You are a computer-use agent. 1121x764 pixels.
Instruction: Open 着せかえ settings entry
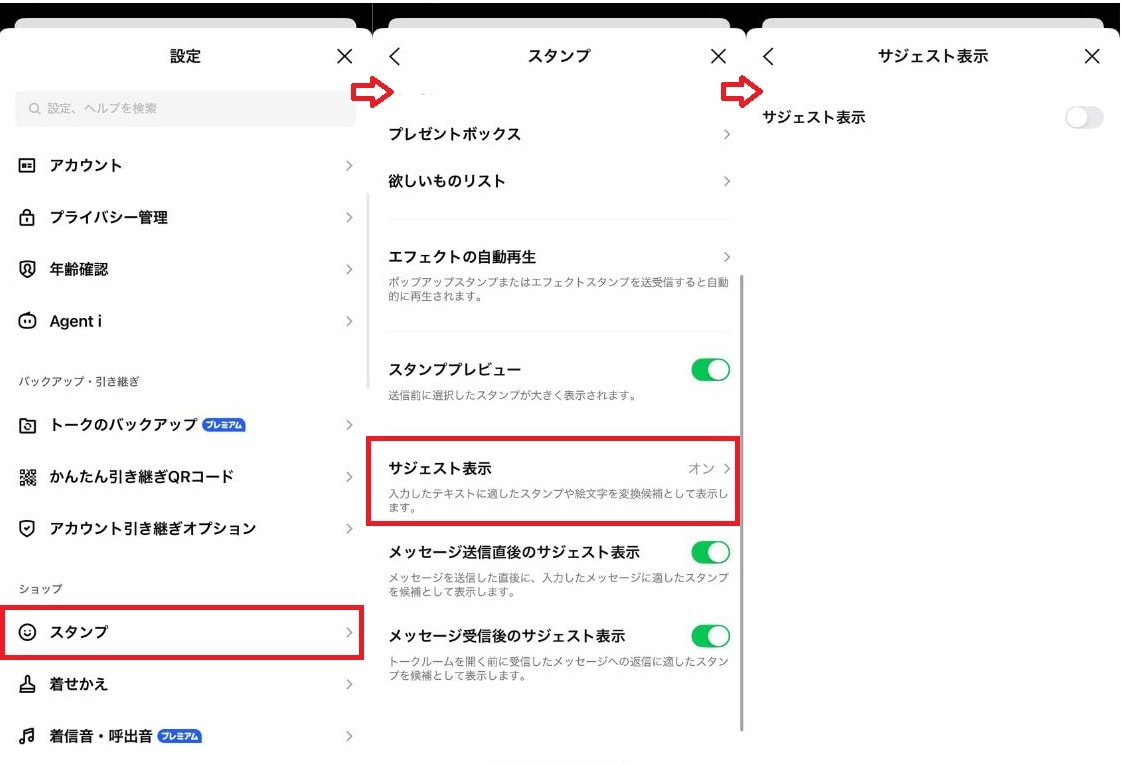click(x=185, y=684)
